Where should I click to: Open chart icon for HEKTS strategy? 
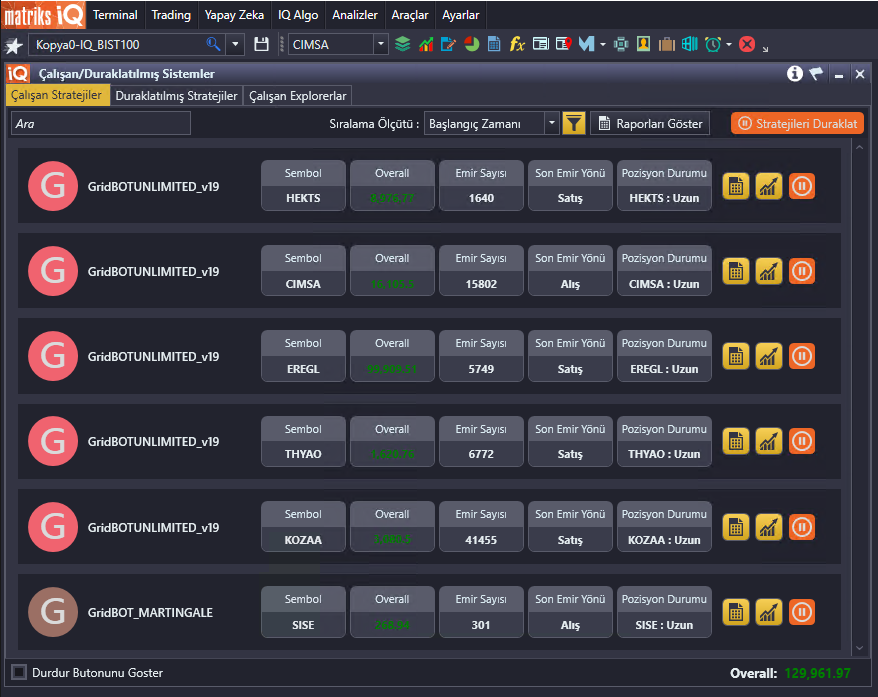click(769, 186)
